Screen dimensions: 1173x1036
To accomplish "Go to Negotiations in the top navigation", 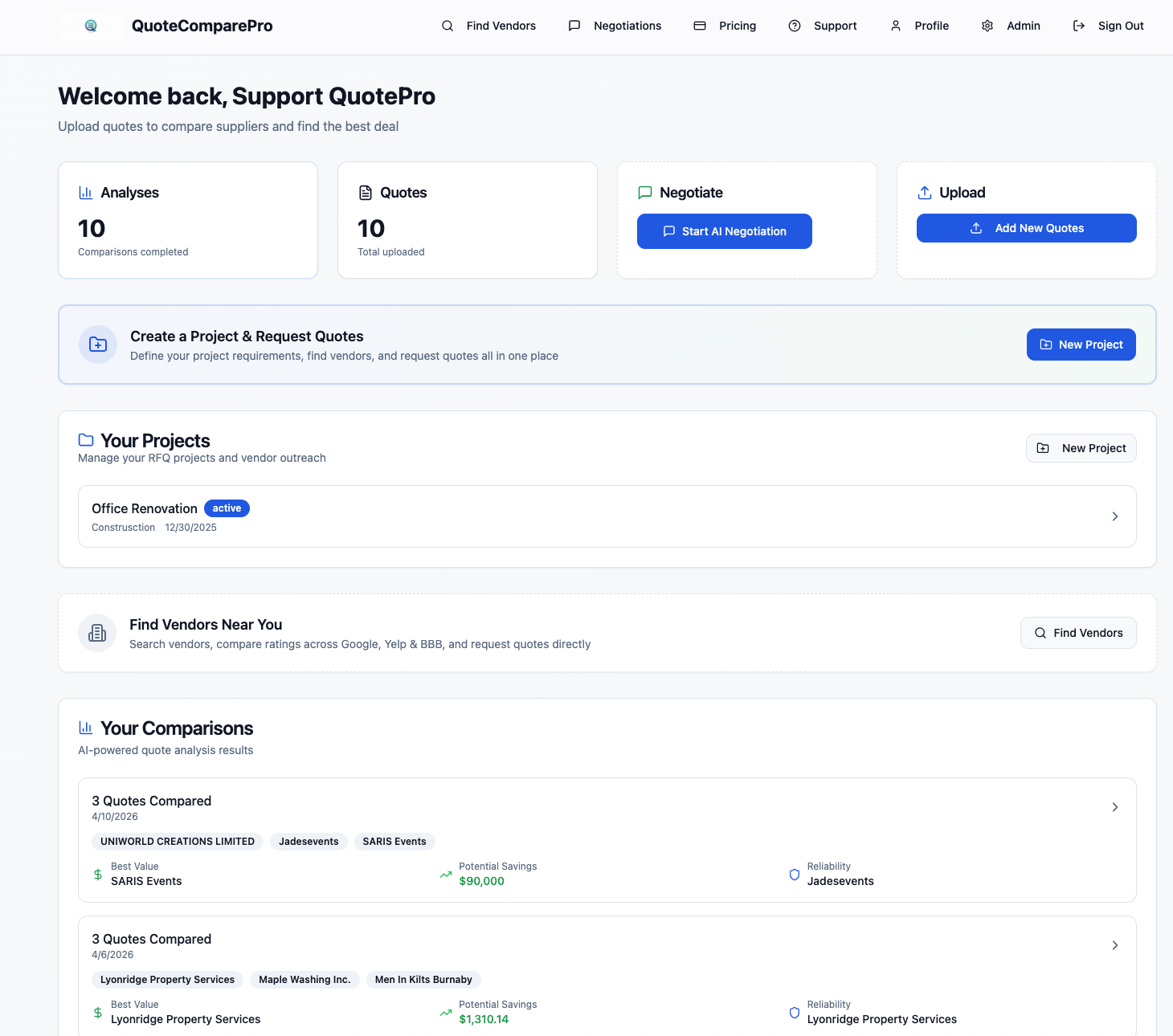I will [x=615, y=26].
